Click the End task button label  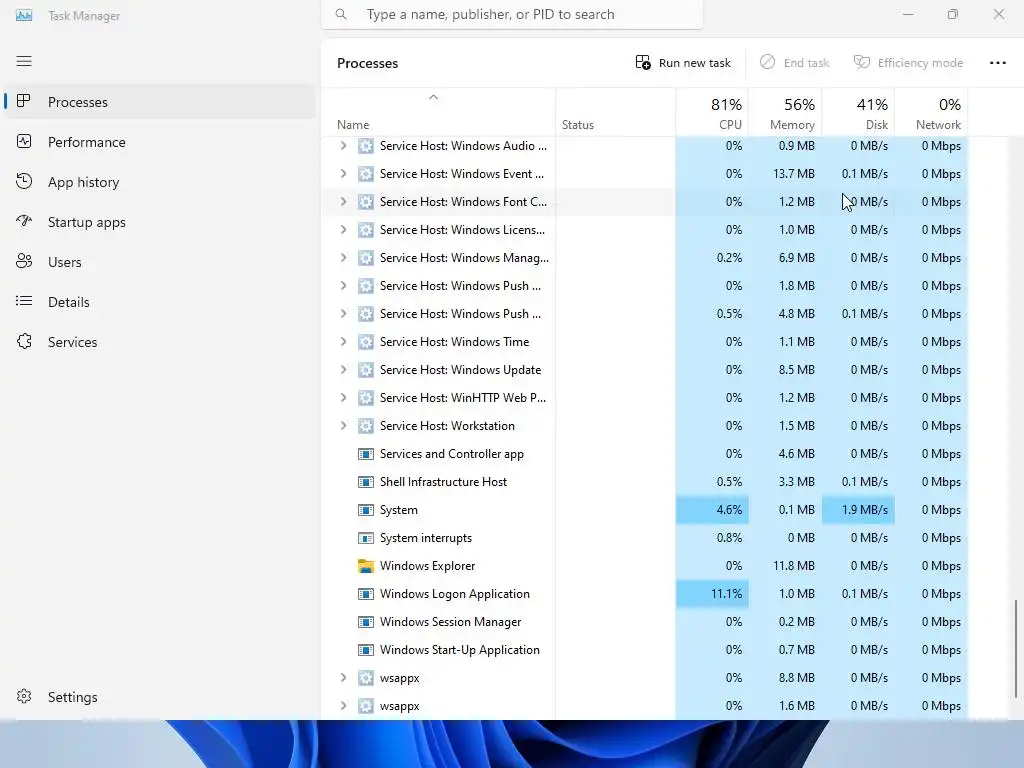[807, 63]
